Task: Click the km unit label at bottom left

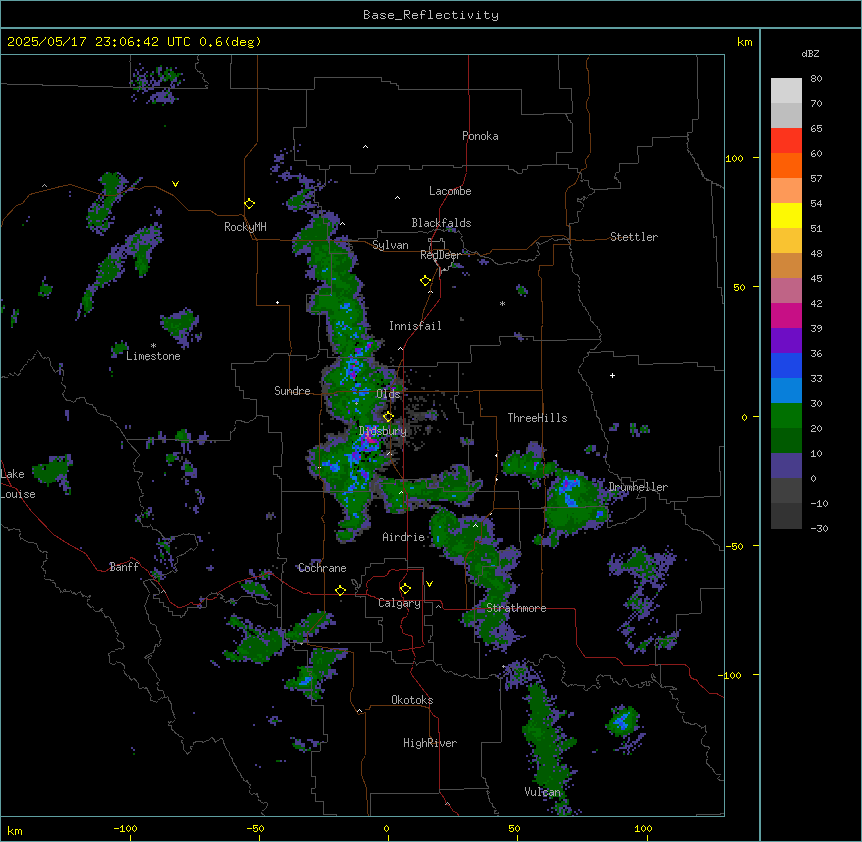Action: tap(15, 830)
